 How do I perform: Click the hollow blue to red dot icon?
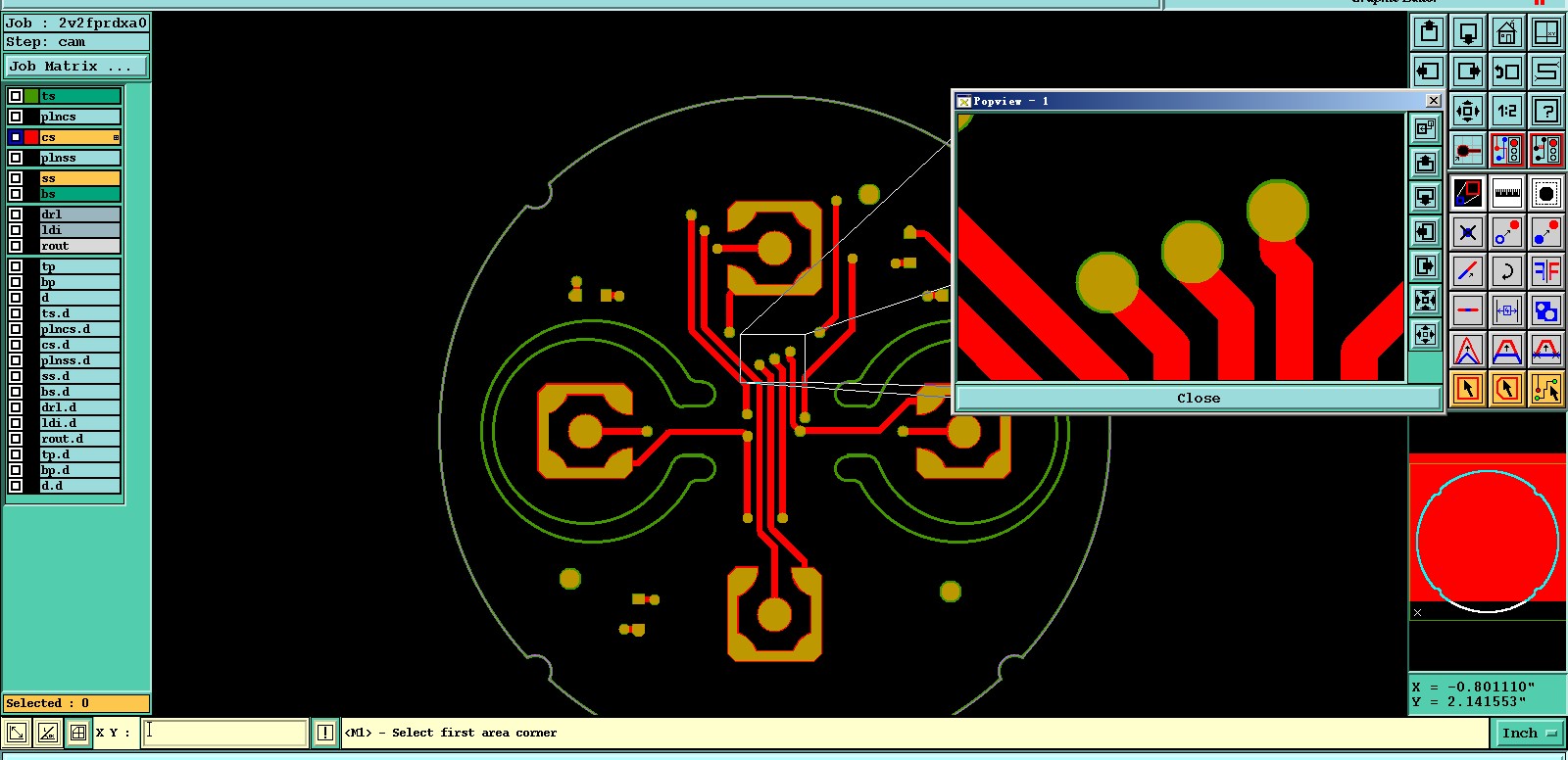pyautogui.click(x=1507, y=232)
